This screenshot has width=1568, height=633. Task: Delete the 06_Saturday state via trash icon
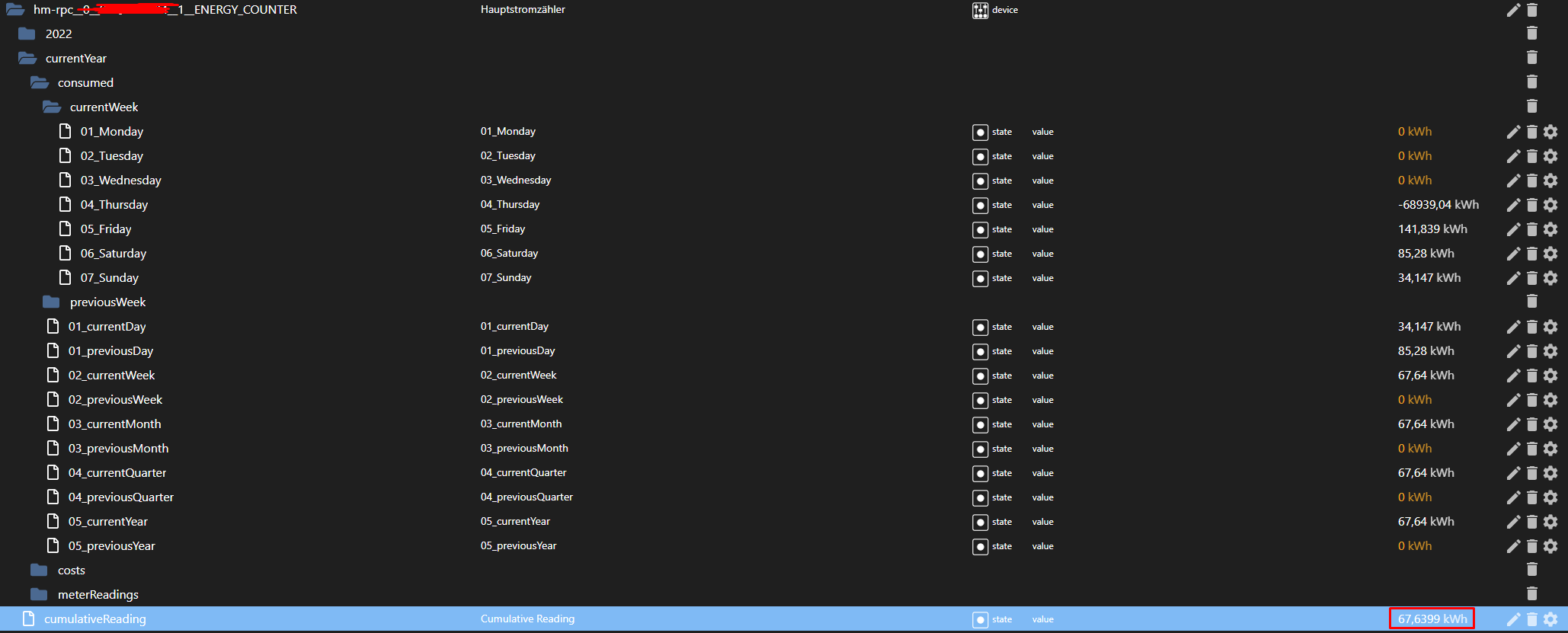click(1532, 254)
